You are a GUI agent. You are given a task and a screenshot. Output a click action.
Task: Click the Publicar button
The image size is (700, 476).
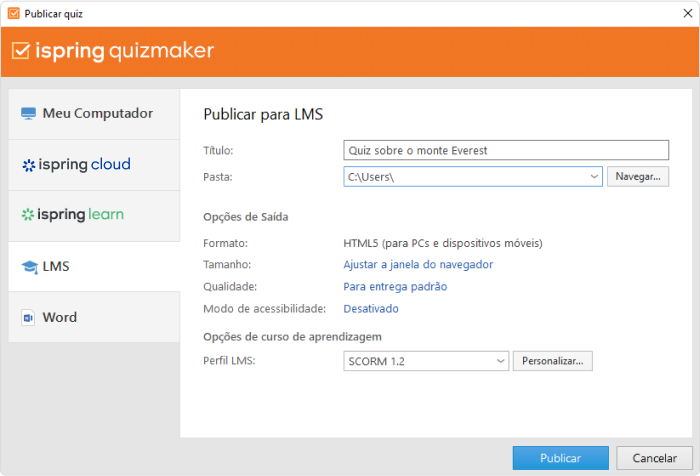coord(561,458)
